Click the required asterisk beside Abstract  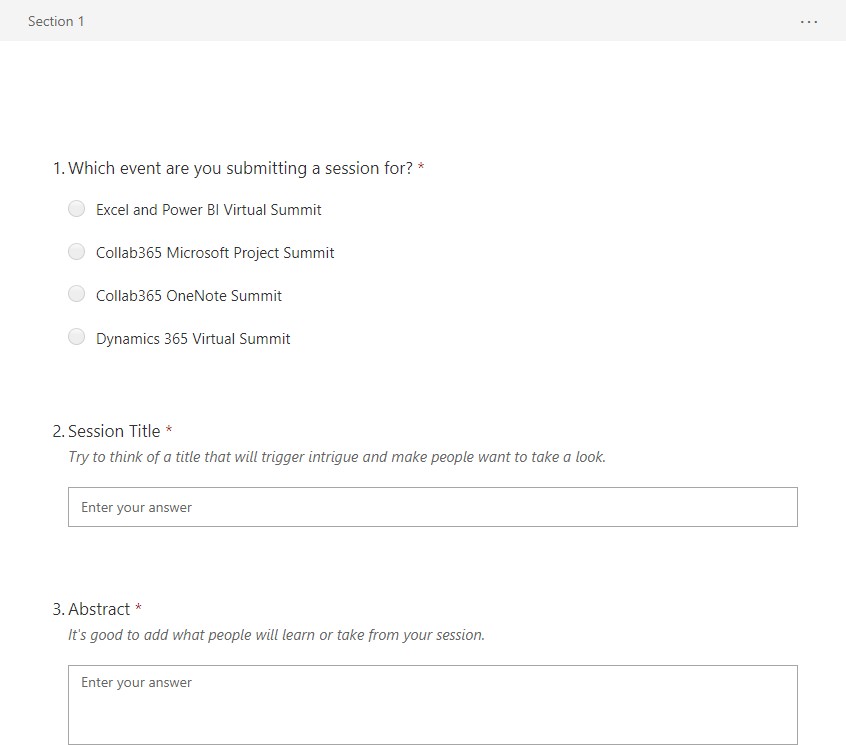[x=139, y=607]
